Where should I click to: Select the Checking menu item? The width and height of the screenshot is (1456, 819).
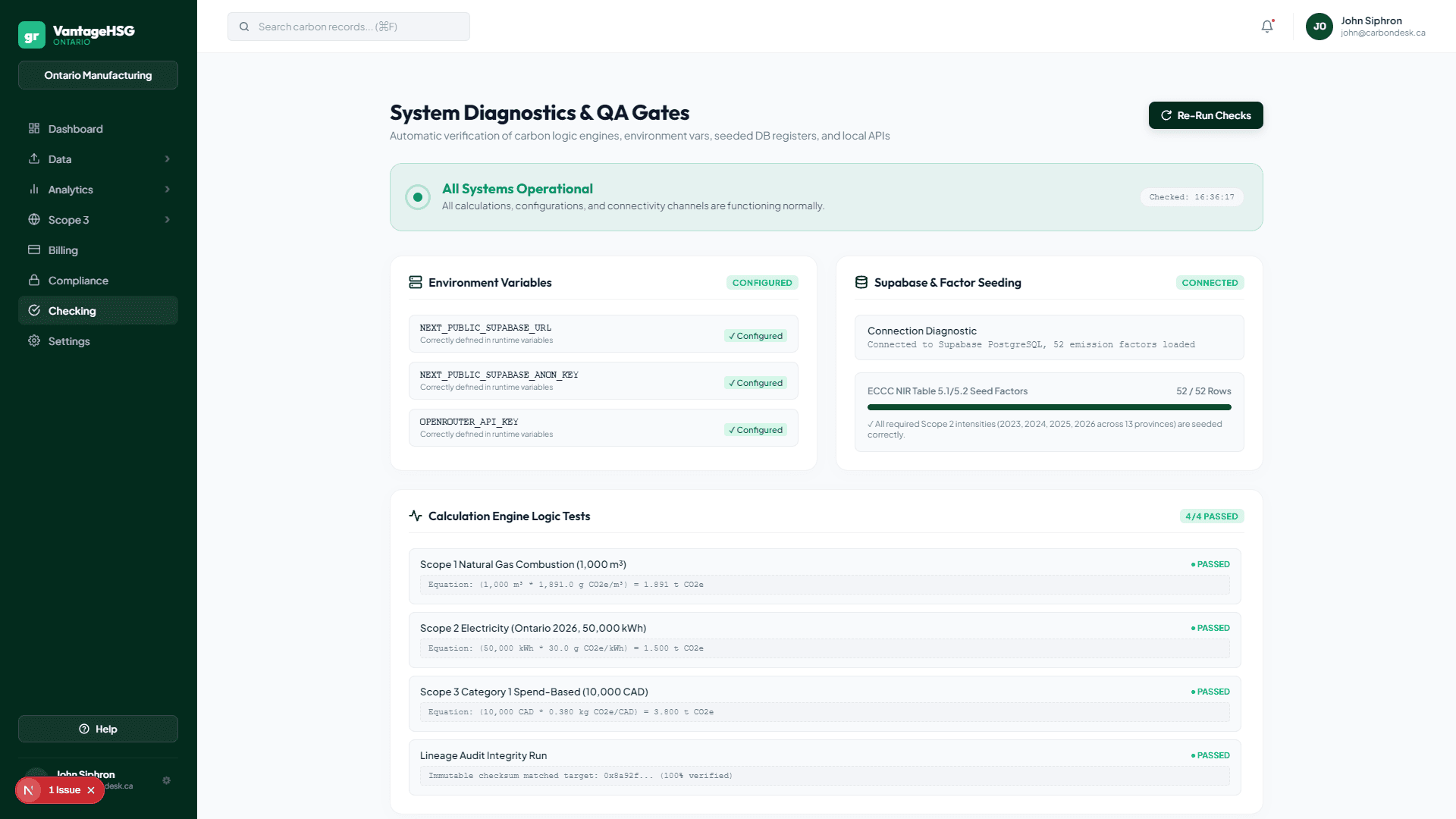pyautogui.click(x=98, y=310)
